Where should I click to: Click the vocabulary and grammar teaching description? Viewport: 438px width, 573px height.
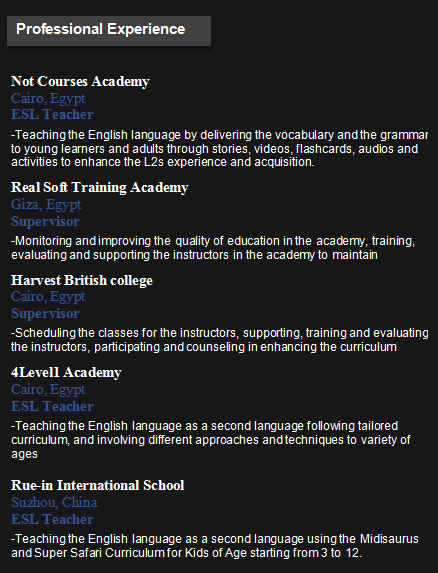point(219,148)
